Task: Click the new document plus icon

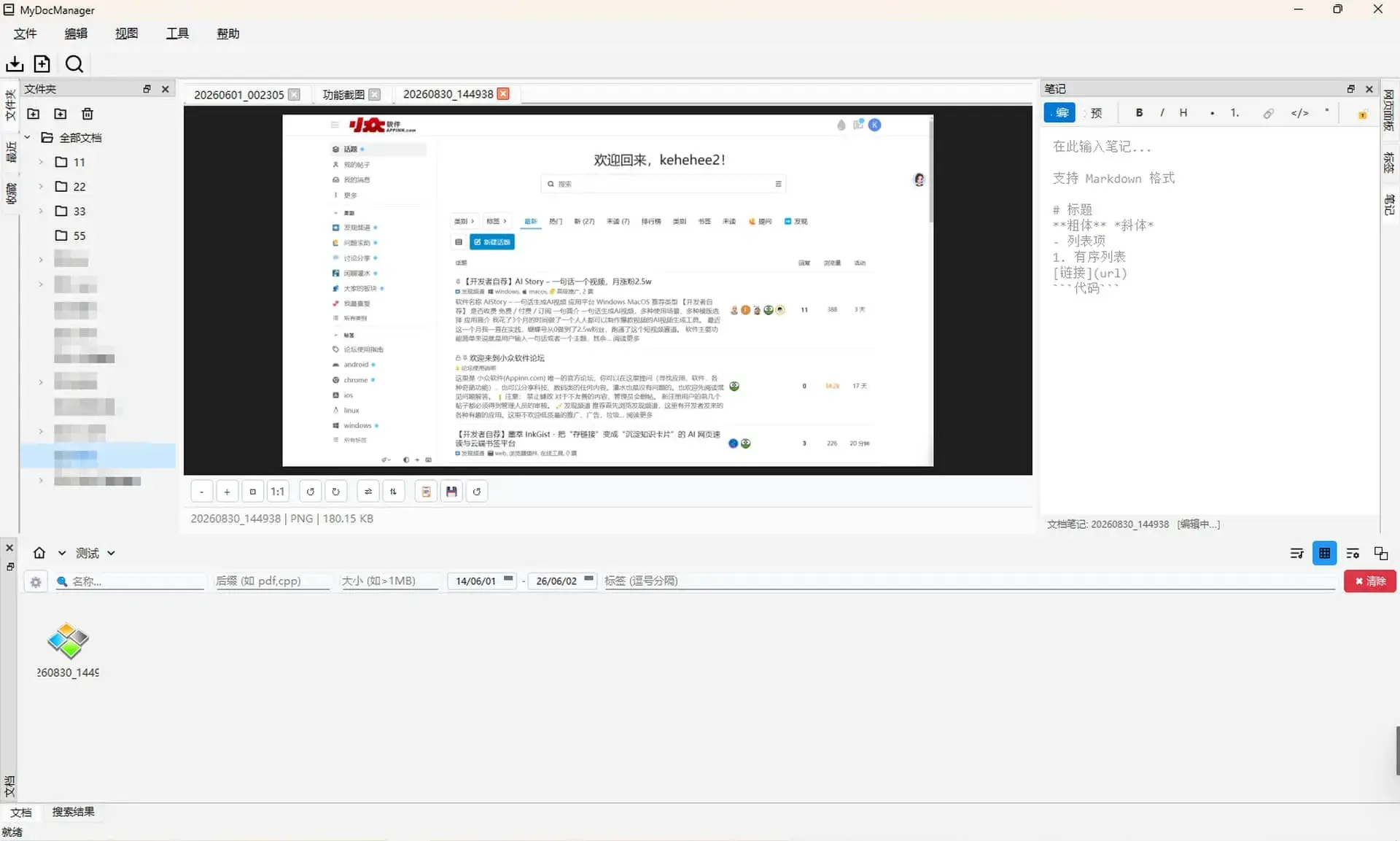Action: (x=42, y=64)
